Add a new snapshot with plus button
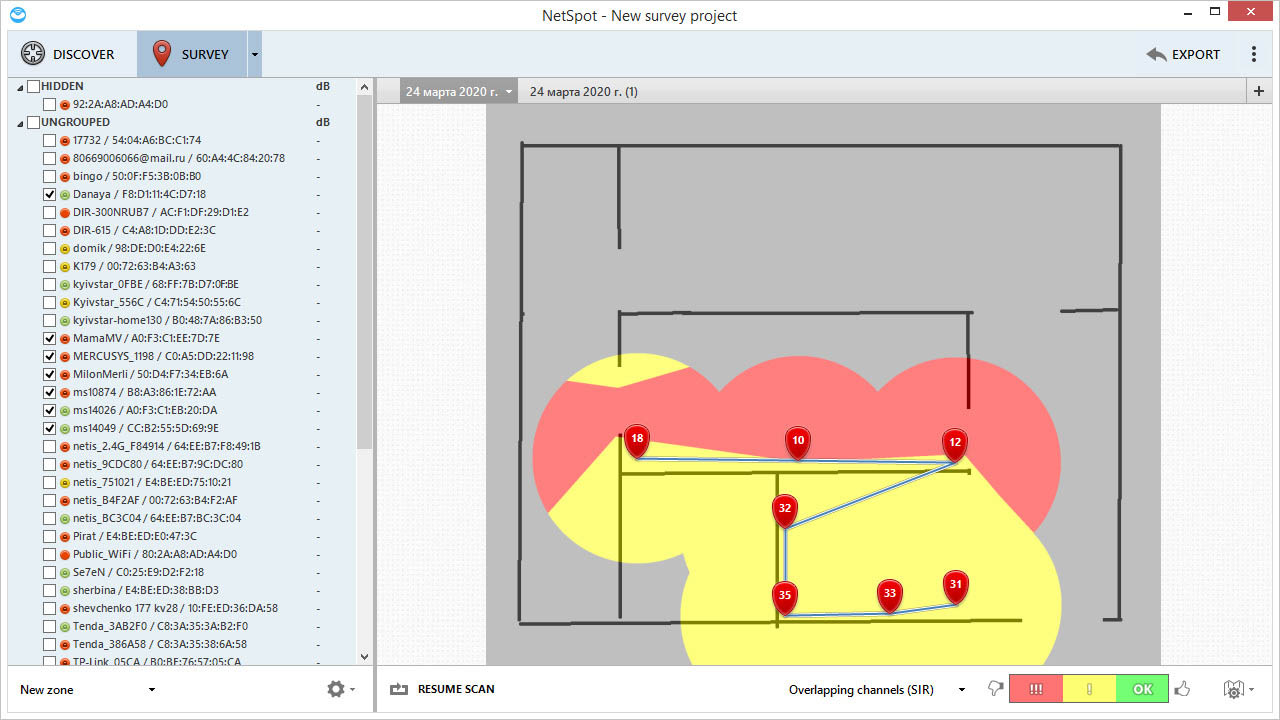The width and height of the screenshot is (1280, 720). [x=1258, y=91]
